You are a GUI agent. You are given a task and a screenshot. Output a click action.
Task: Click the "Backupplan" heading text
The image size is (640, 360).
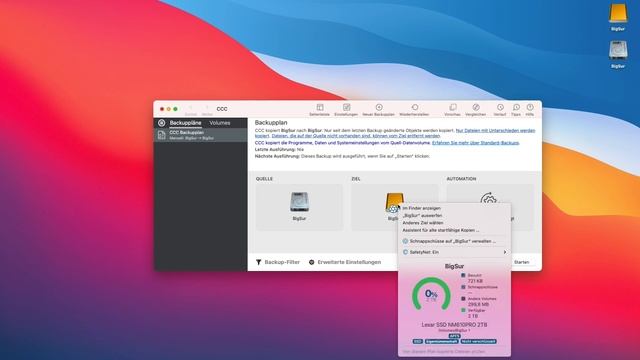[x=271, y=122]
